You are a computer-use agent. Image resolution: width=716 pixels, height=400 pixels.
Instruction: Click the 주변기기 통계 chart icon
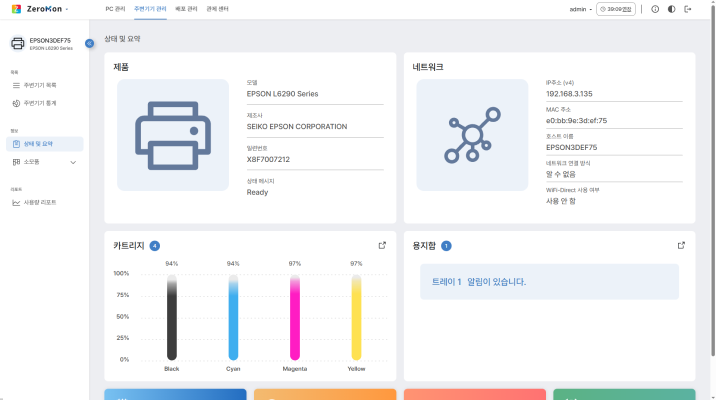pyautogui.click(x=16, y=103)
